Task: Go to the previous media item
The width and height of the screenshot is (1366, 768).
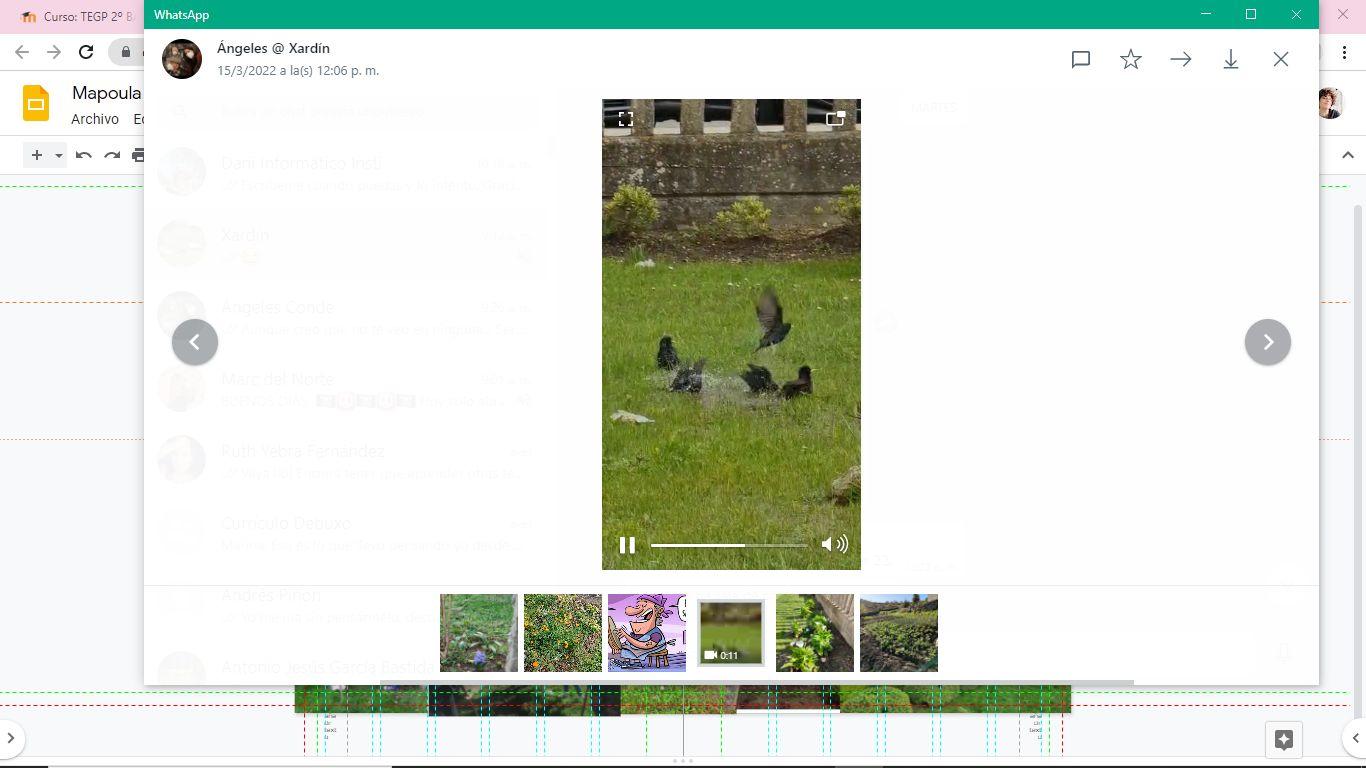Action: click(195, 342)
